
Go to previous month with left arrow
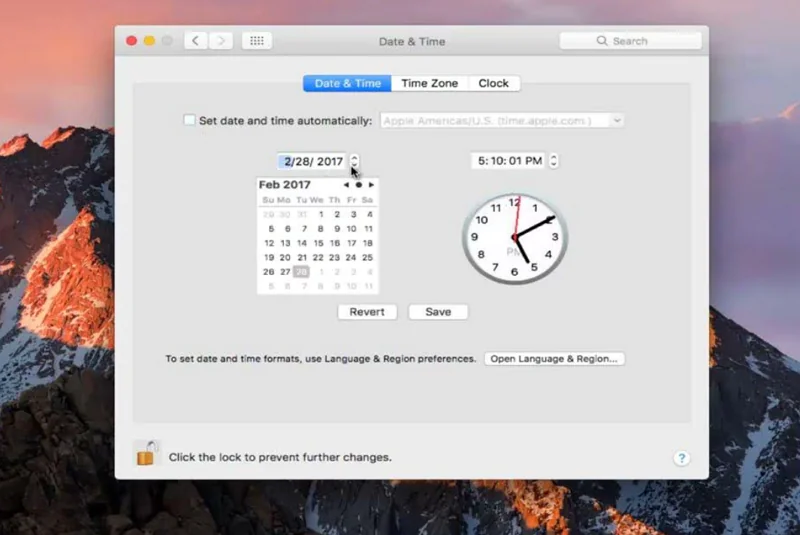tap(346, 185)
